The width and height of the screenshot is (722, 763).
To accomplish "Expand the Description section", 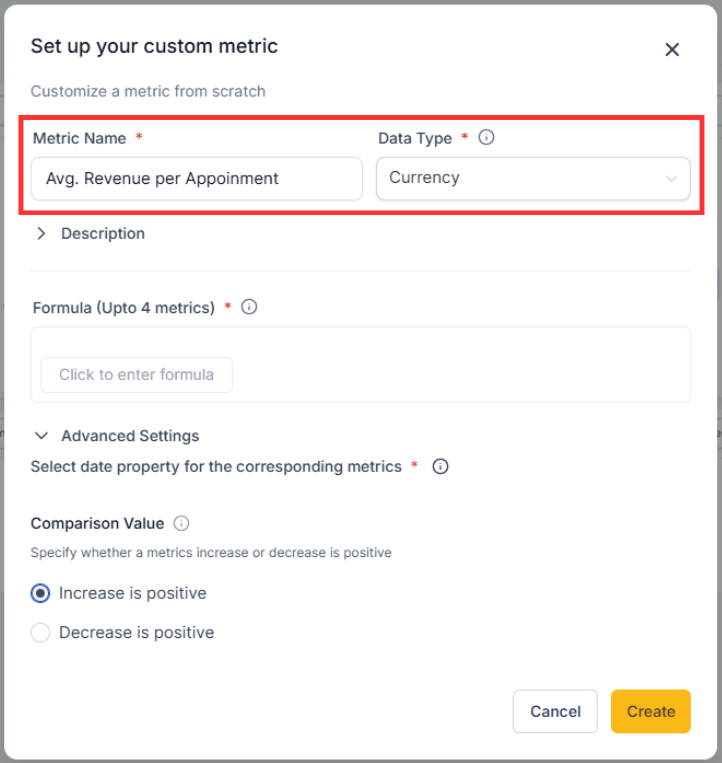I will coord(102,233).
